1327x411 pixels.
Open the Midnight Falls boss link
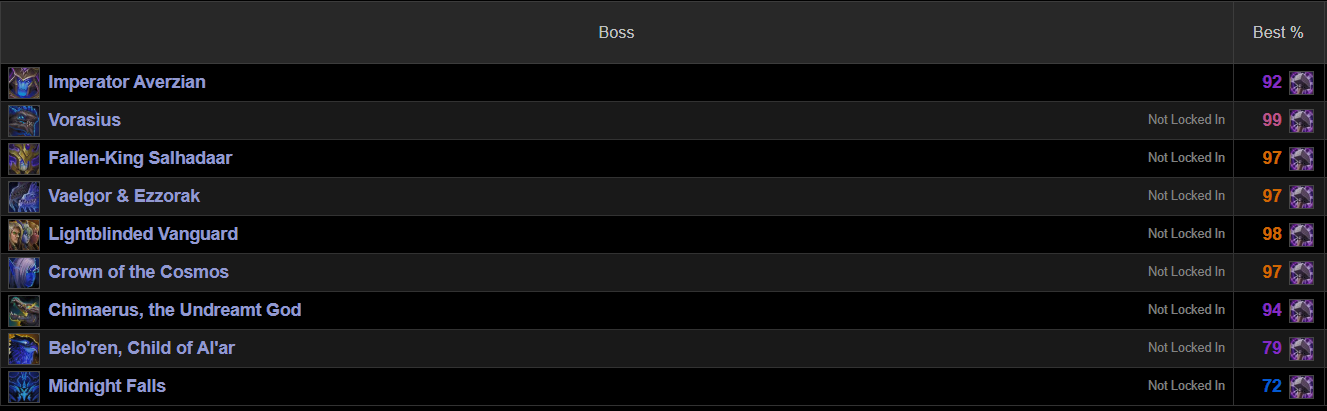pyautogui.click(x=107, y=386)
